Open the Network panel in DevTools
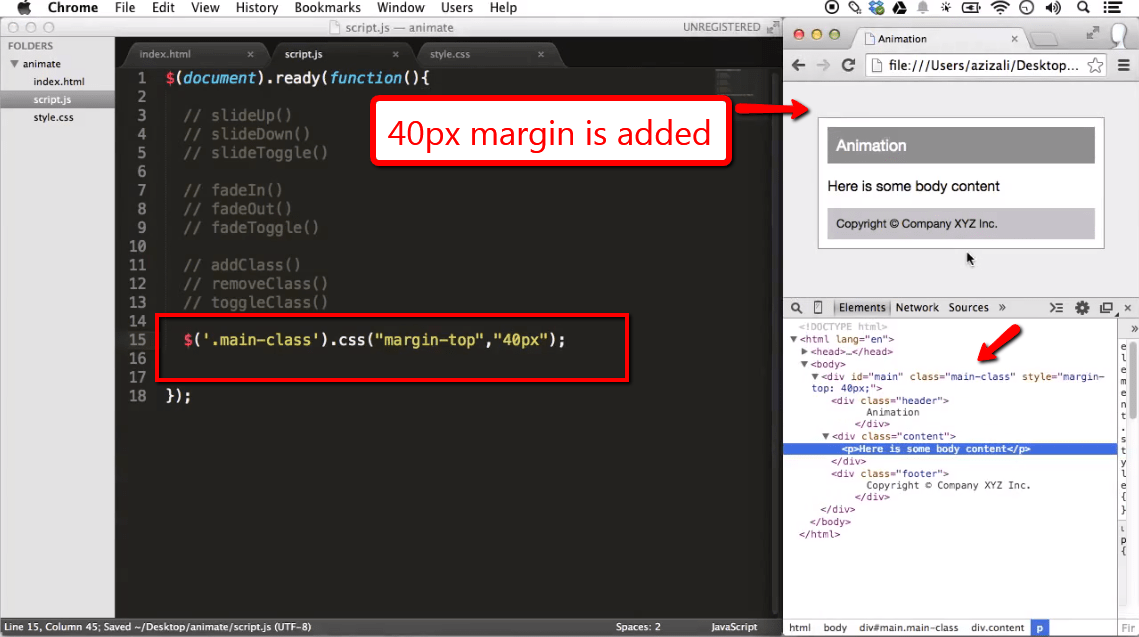Image resolution: width=1139 pixels, height=637 pixels. [917, 307]
